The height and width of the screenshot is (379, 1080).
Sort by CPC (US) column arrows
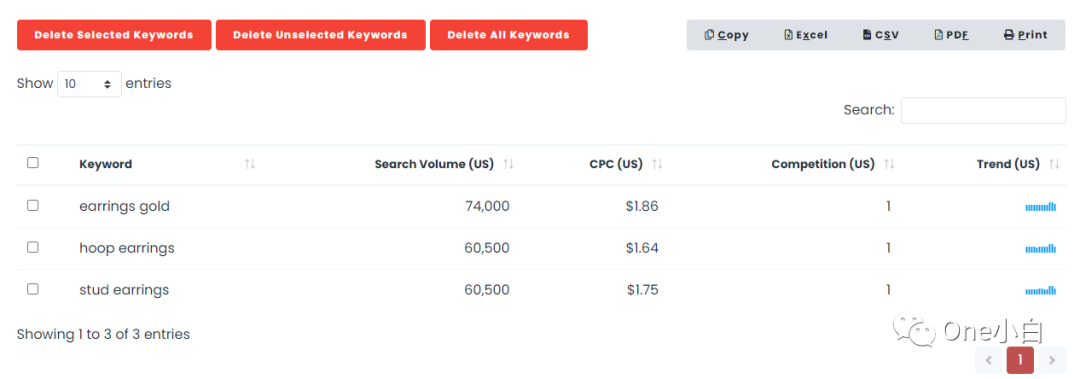pos(657,164)
